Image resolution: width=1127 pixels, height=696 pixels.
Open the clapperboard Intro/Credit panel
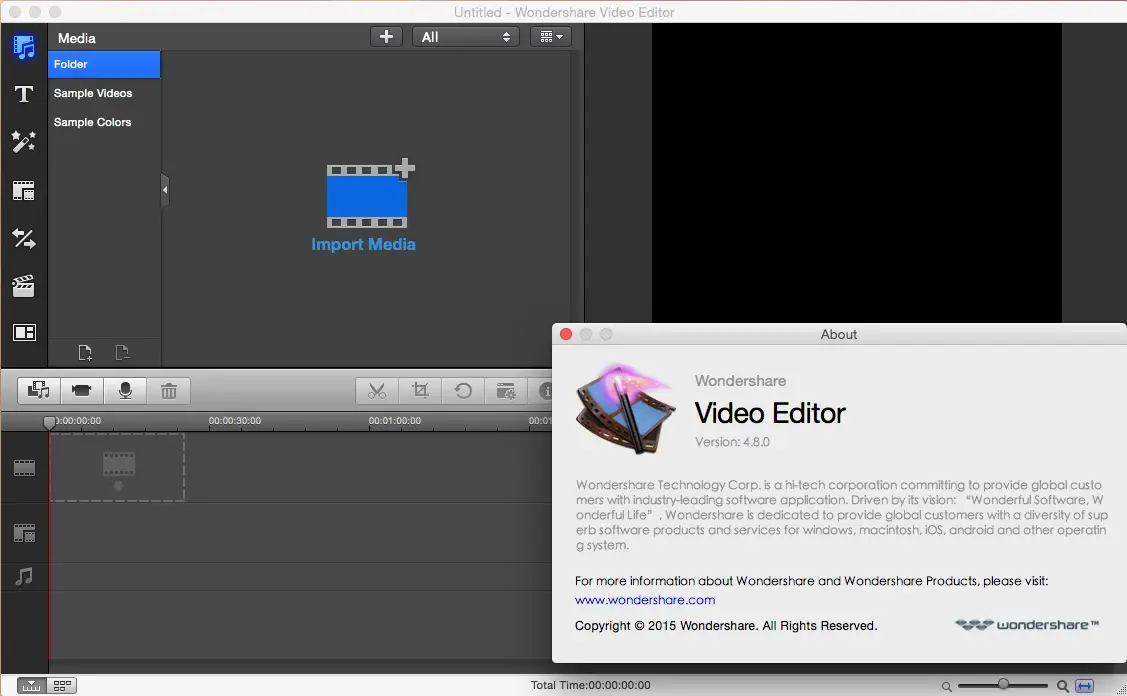coord(24,286)
